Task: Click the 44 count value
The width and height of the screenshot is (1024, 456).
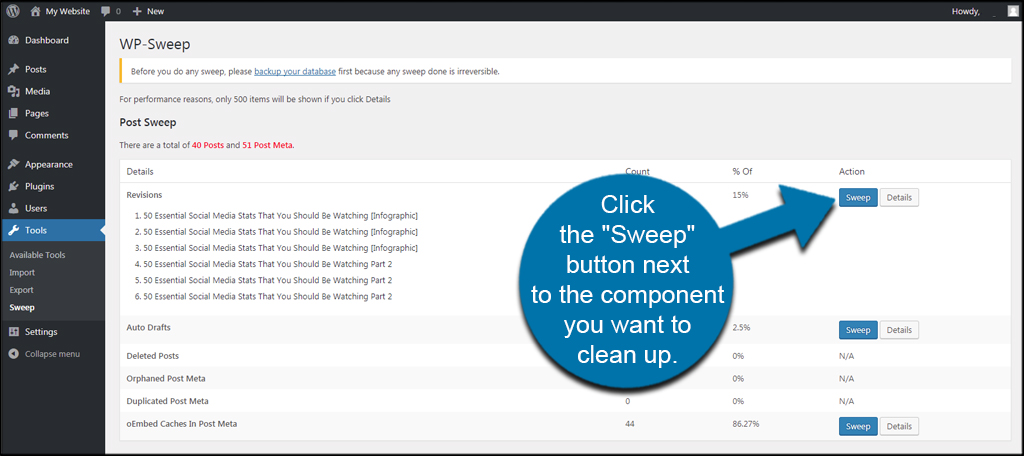Action: point(630,423)
